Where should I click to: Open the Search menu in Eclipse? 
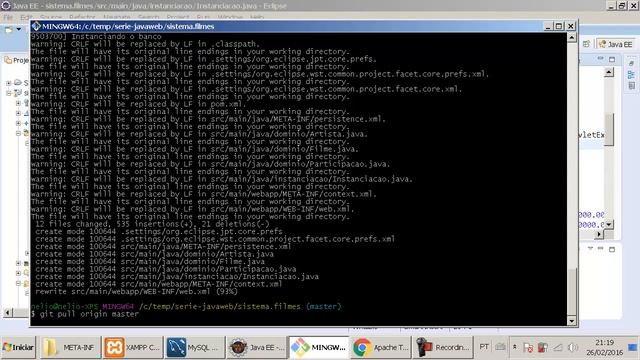pyautogui.click(x=149, y=17)
